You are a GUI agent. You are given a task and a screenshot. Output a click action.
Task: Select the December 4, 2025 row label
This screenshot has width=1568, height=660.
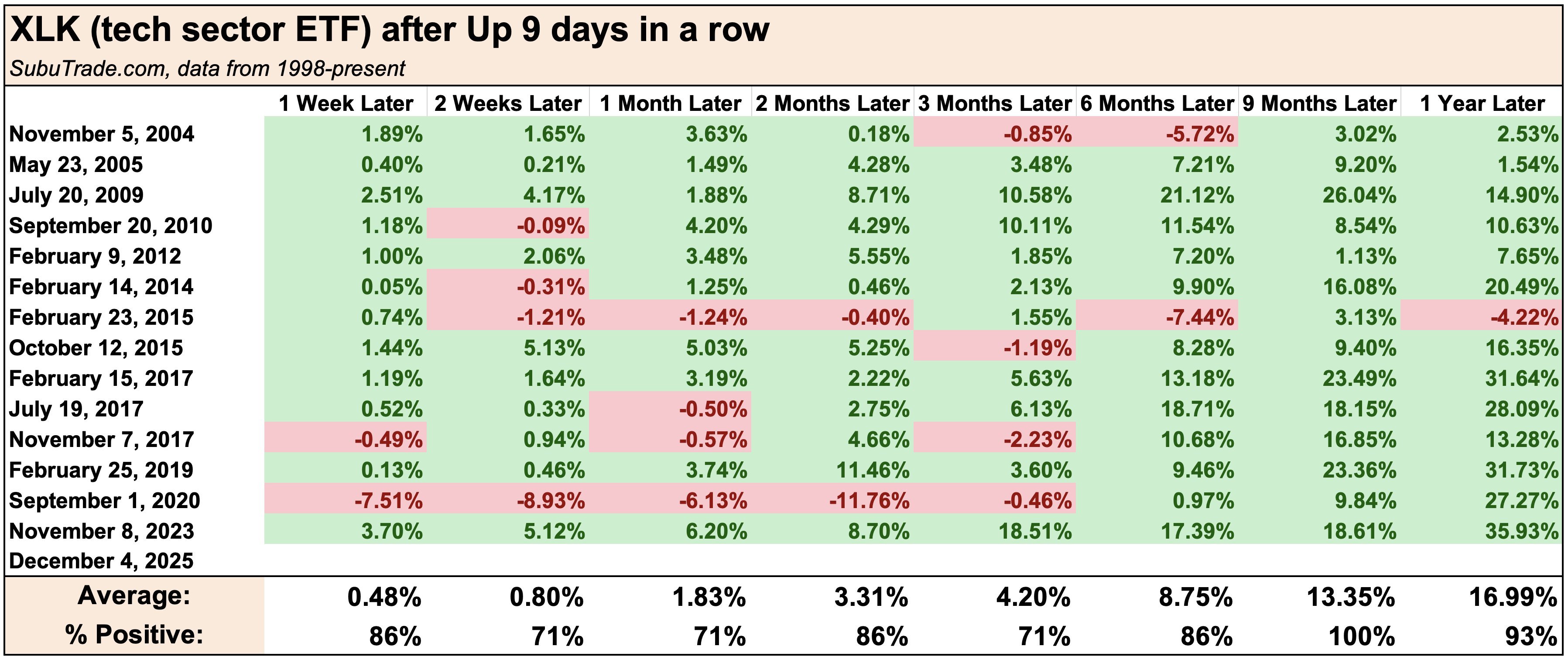[101, 561]
